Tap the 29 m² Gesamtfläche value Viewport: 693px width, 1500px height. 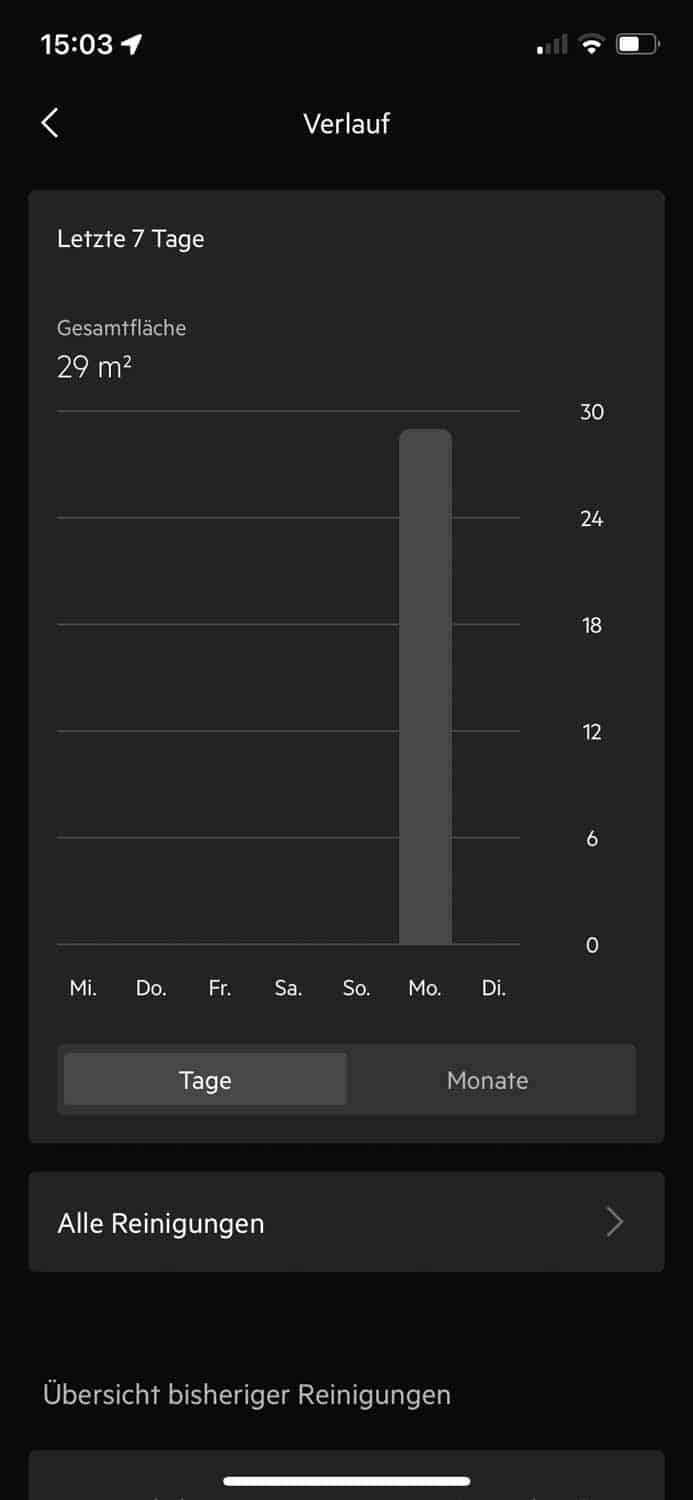click(94, 367)
